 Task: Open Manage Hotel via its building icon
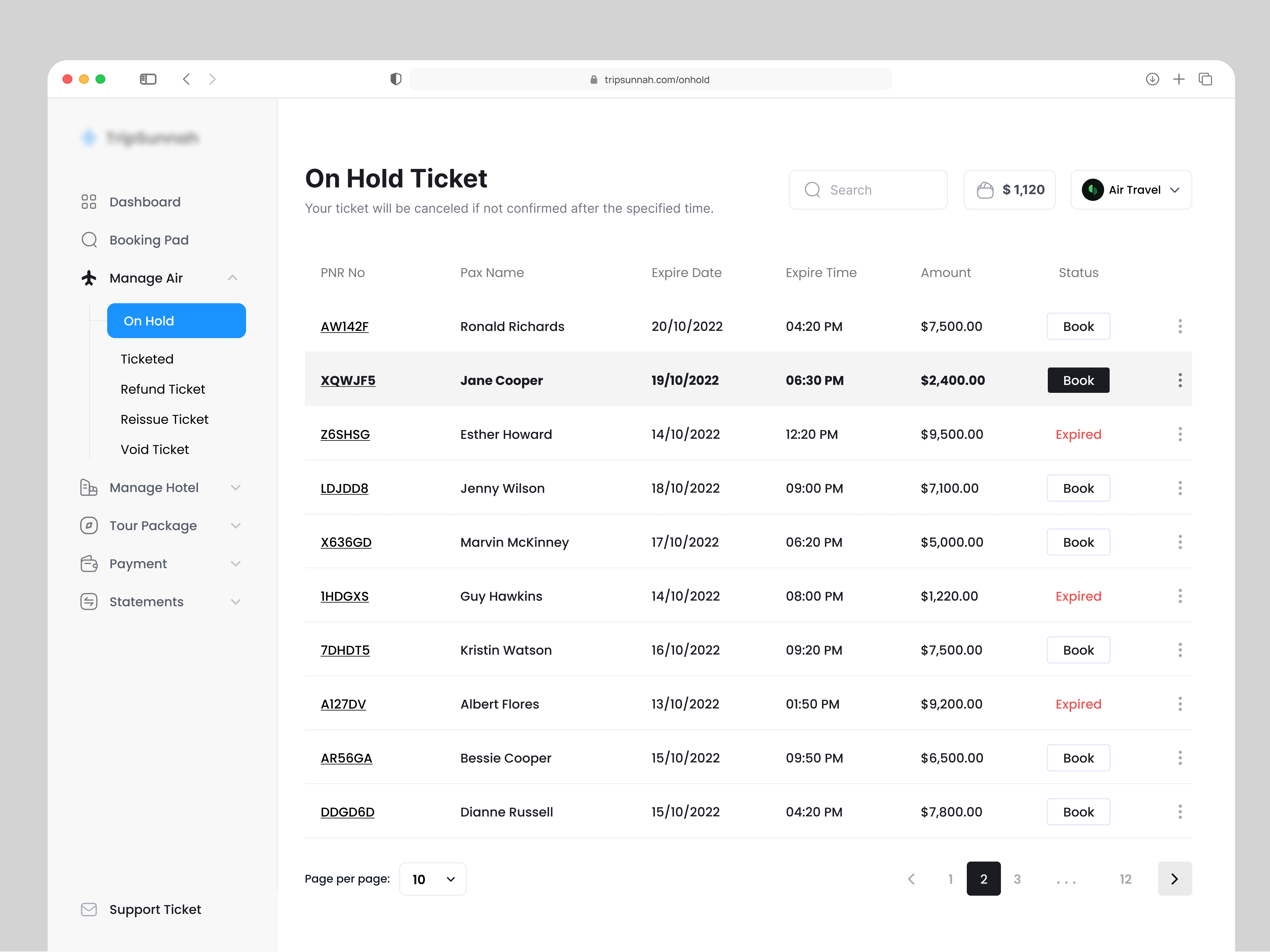[89, 487]
